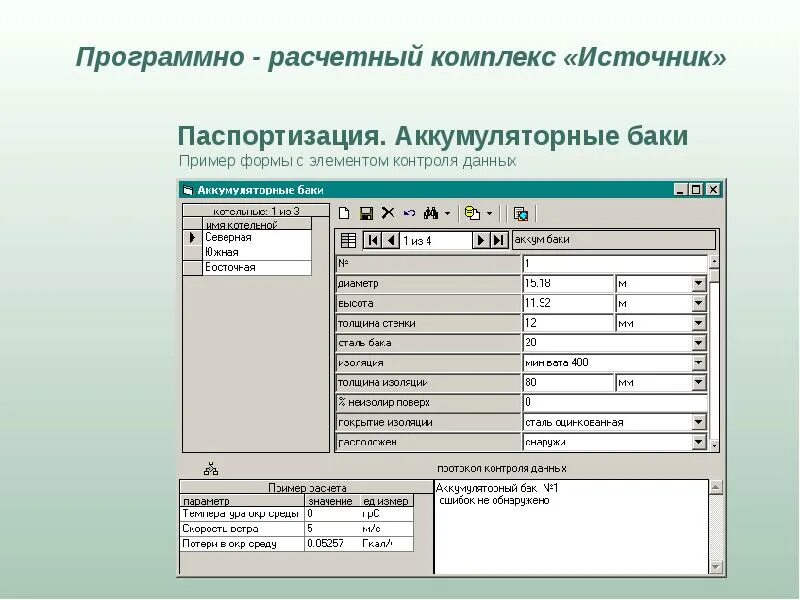Create a new record with the blank-page icon
Viewport: 800px width, 600px height.
tap(345, 212)
